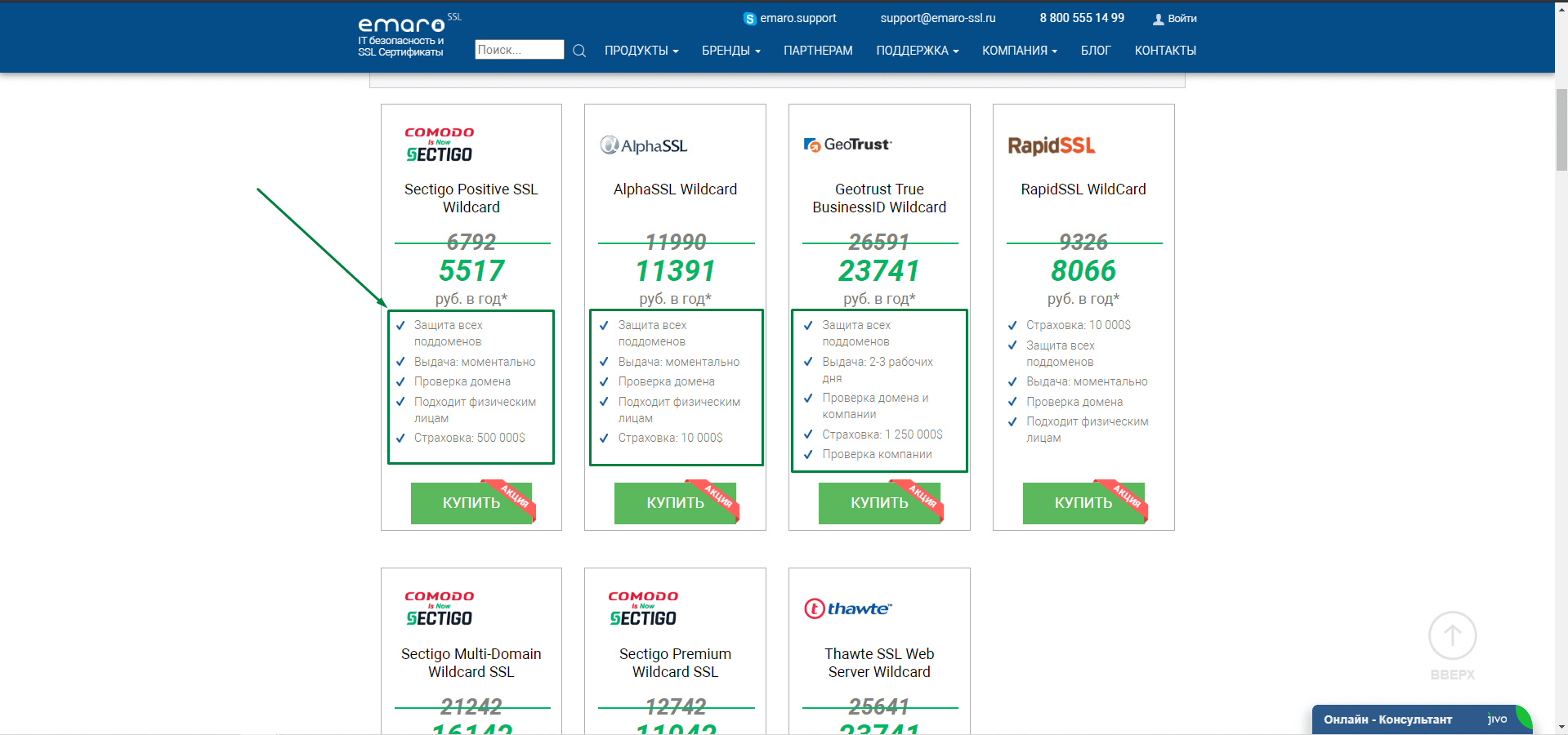Open the Skype emaro.support contact
The height and width of the screenshot is (735, 1568).
click(x=789, y=18)
